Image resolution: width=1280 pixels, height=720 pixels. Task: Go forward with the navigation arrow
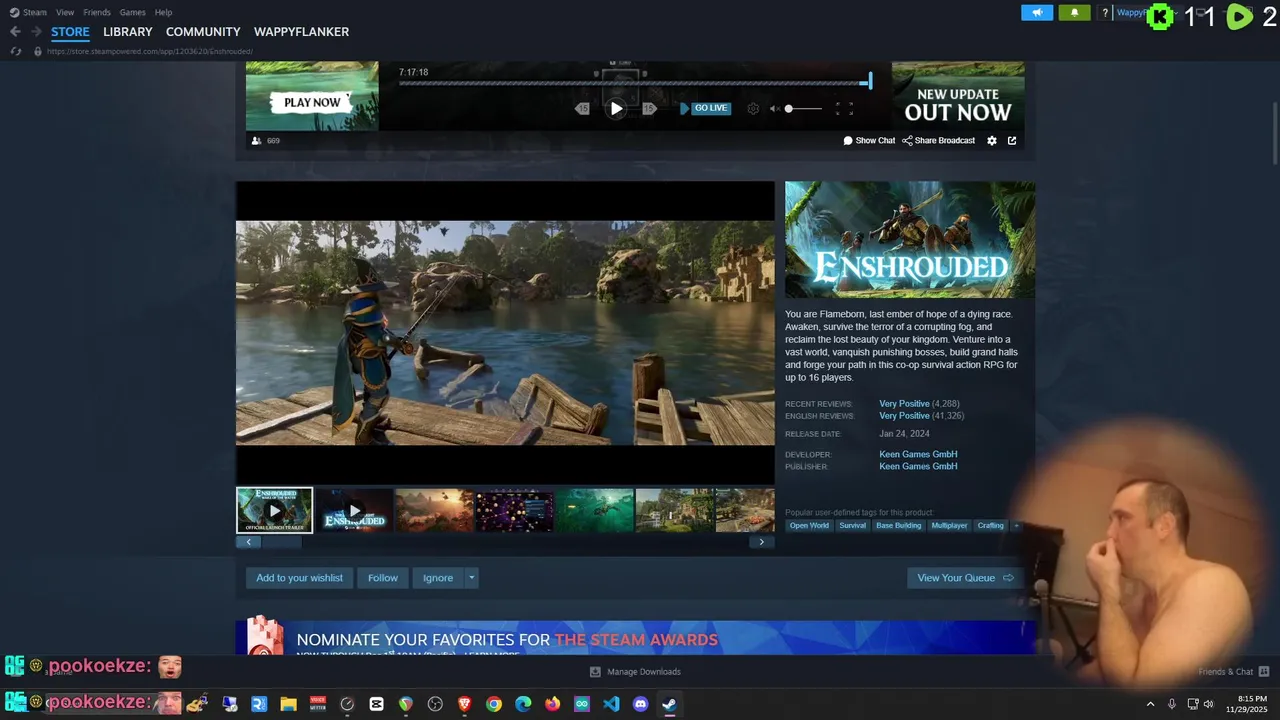(36, 32)
